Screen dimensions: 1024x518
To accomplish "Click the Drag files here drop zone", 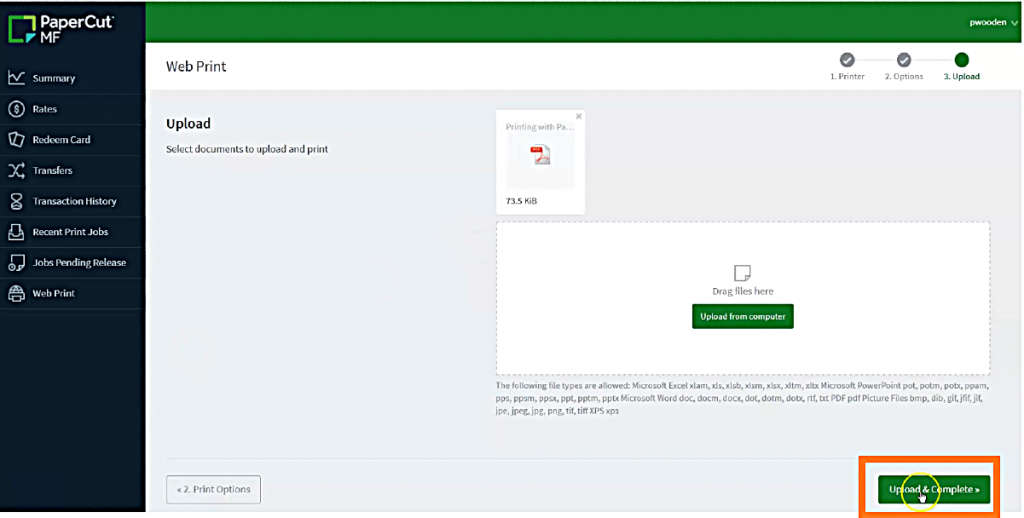I will coord(742,272).
